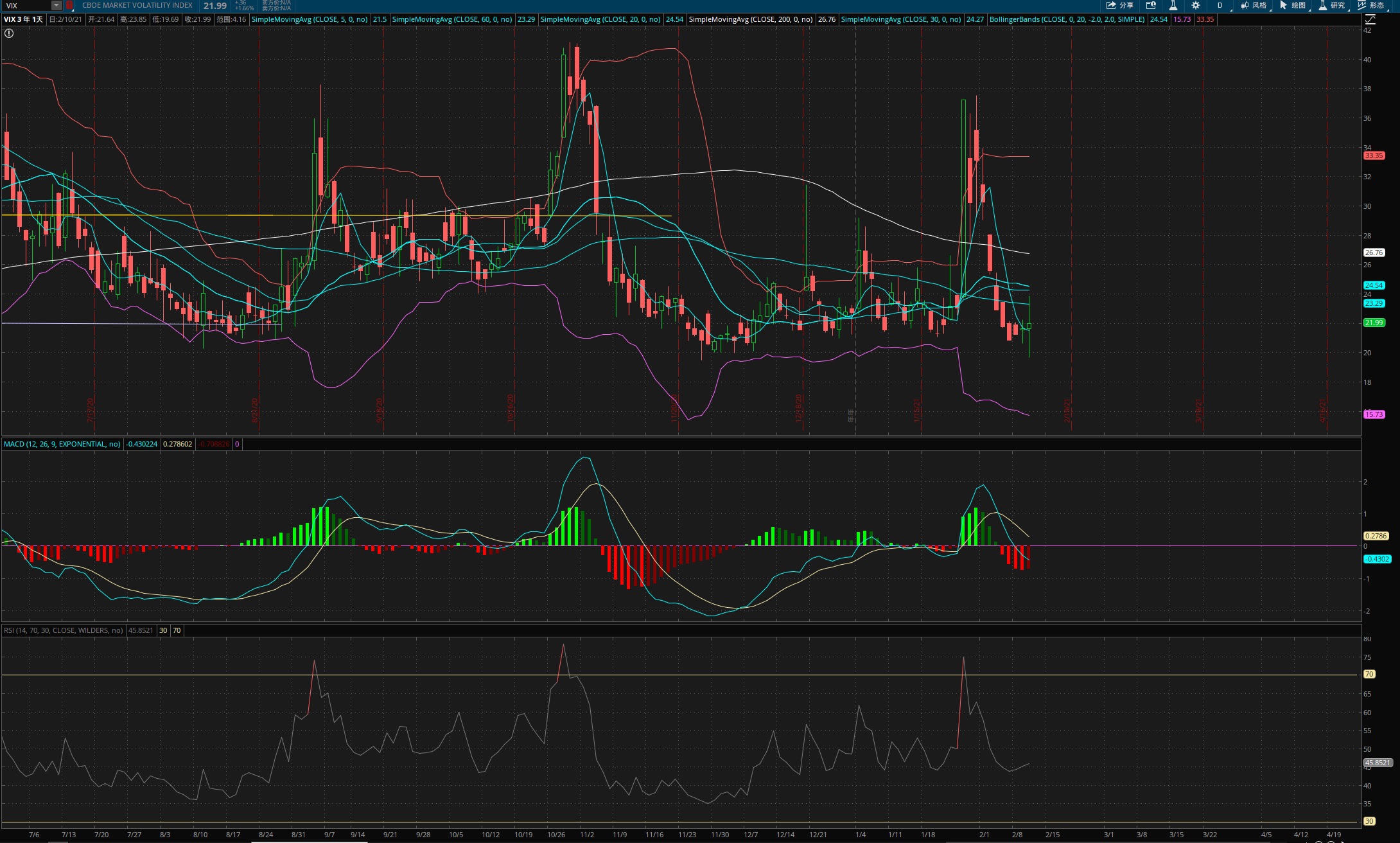Open the Drawings (绘图) menu

[x=1292, y=5]
